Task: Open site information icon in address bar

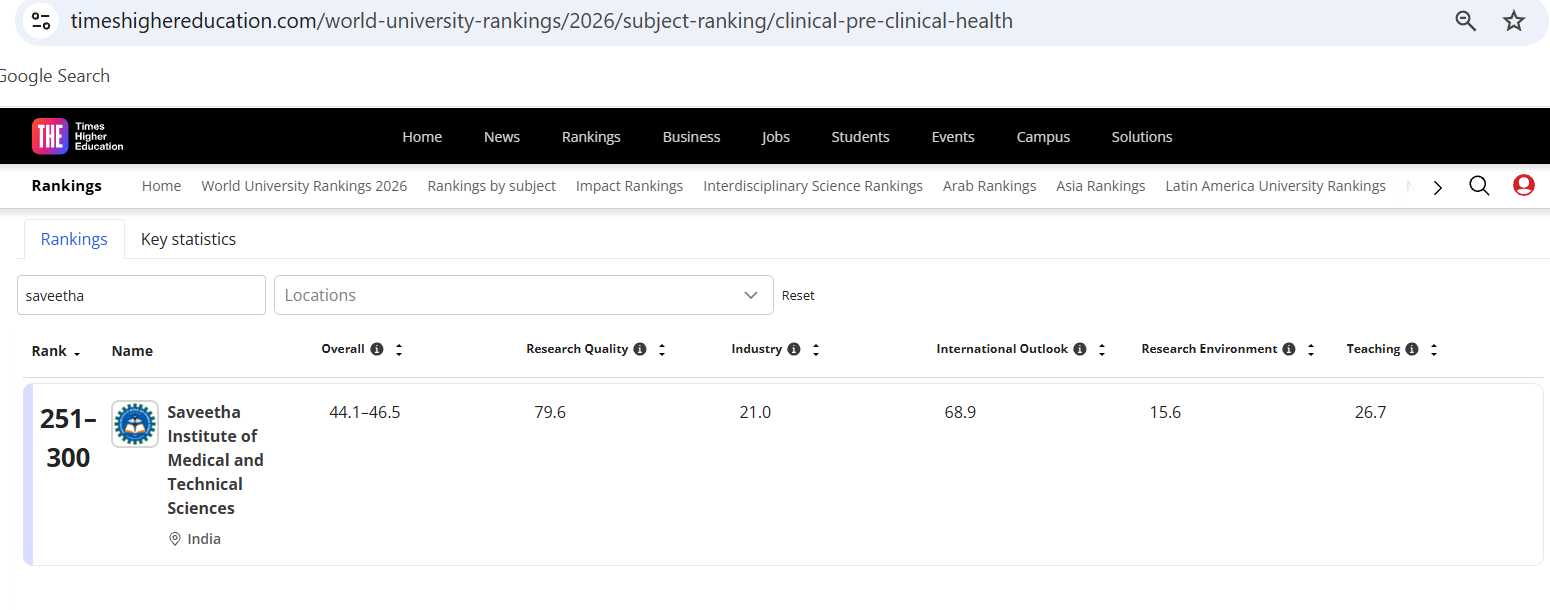Action: [x=41, y=21]
